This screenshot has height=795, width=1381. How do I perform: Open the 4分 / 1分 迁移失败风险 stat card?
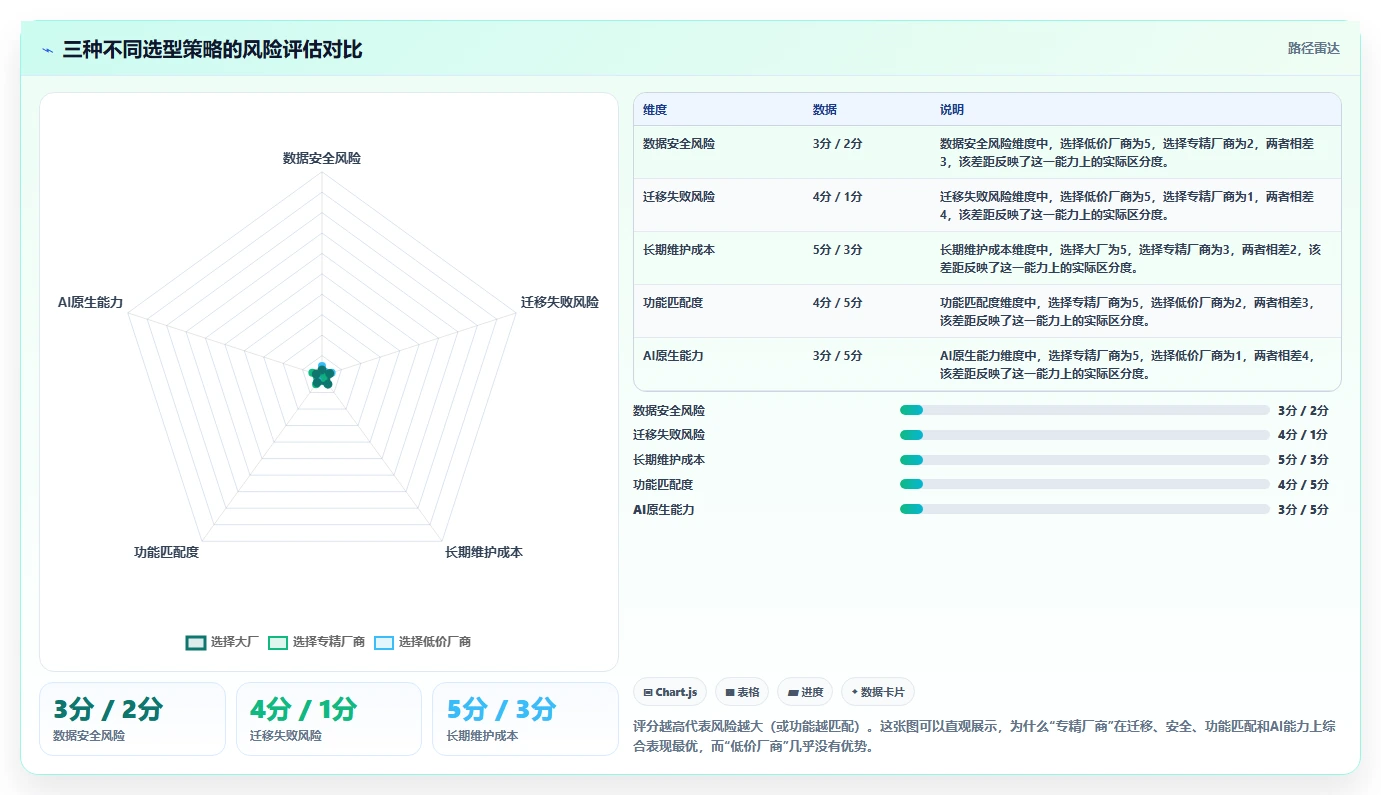329,719
